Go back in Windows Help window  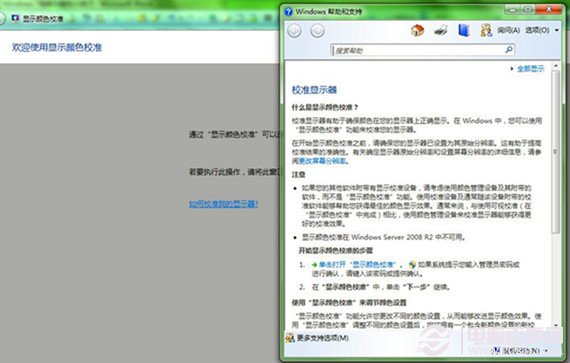[x=294, y=31]
